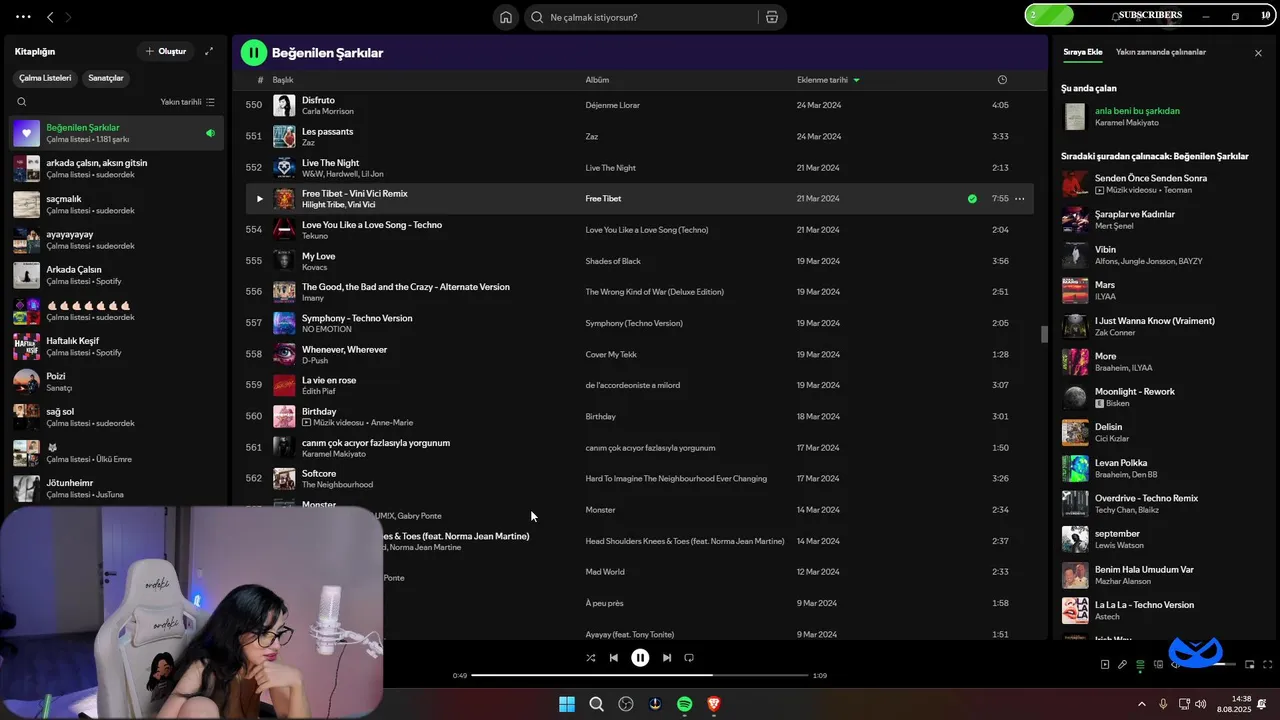
Task: Skip to the previous track
Action: pos(614,658)
